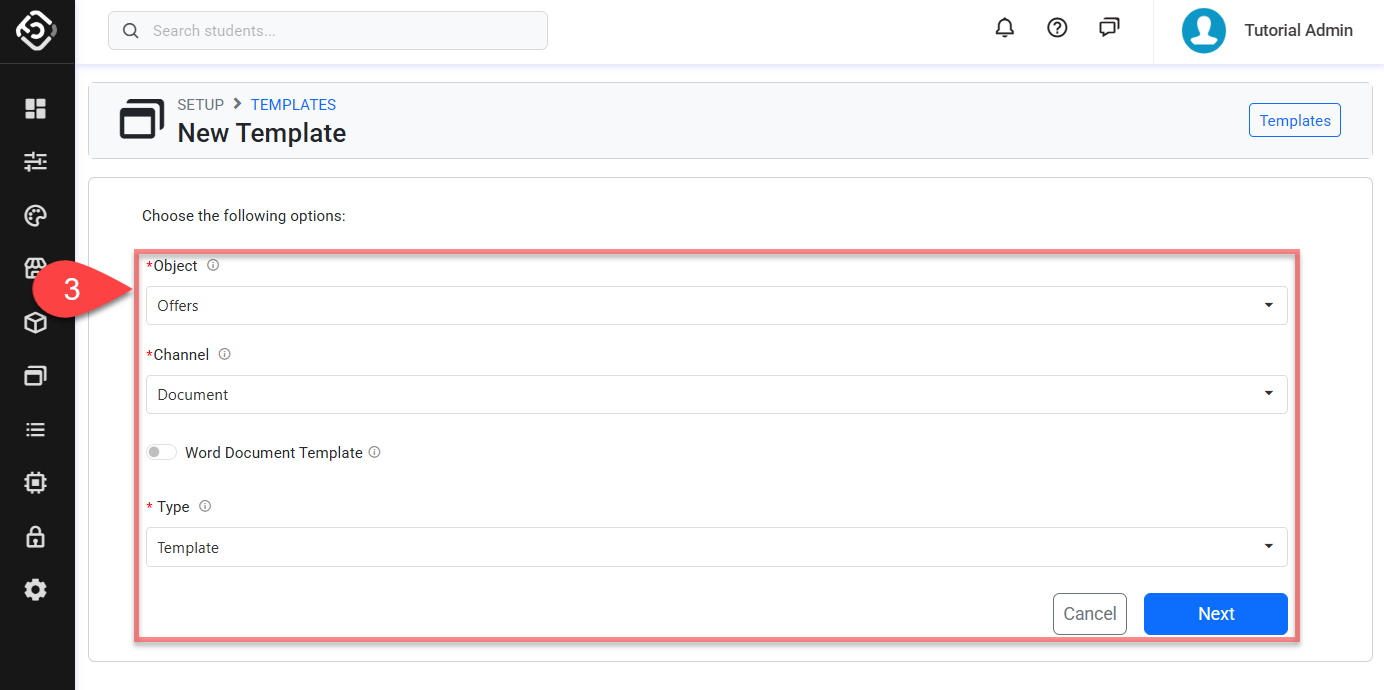Expand the Channel dropdown showing Document
1384x690 pixels.
[x=716, y=394]
